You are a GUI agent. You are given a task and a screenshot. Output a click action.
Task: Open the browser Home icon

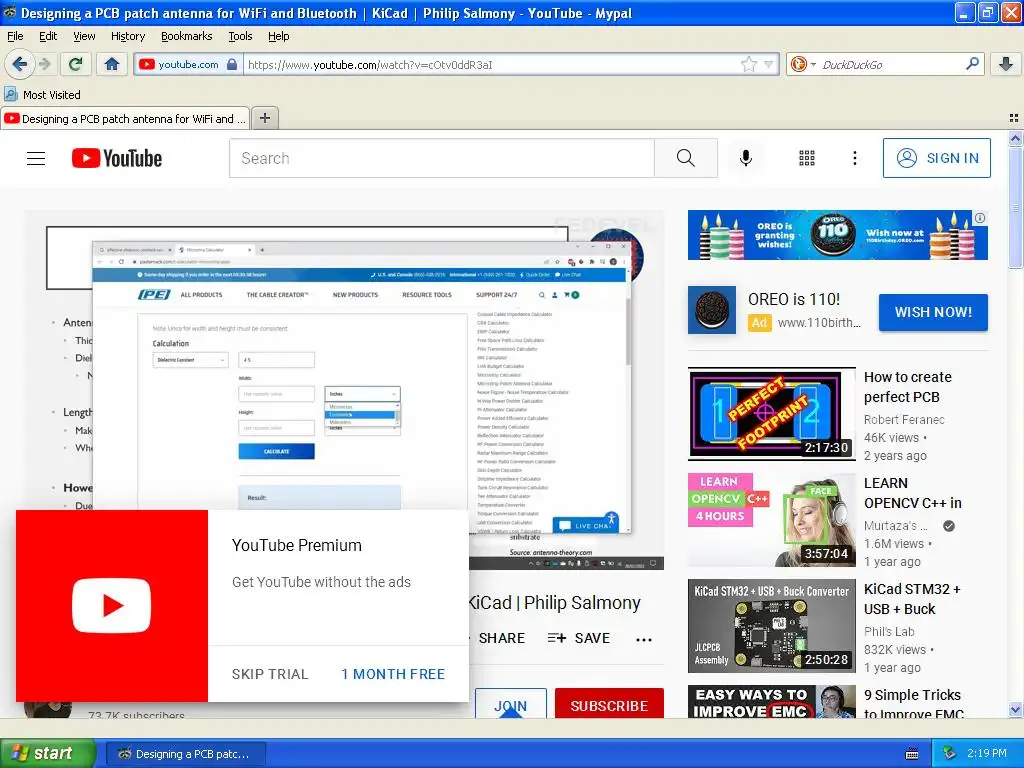pos(112,64)
